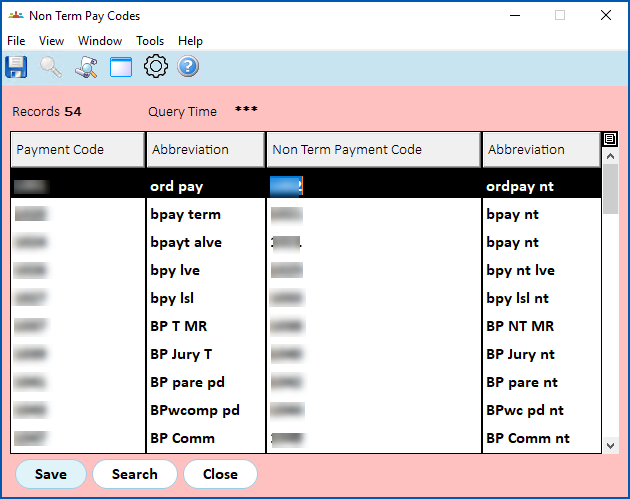Select the 'BPwcomp pd' cell
Screen dimensions: 630x499
206,410
